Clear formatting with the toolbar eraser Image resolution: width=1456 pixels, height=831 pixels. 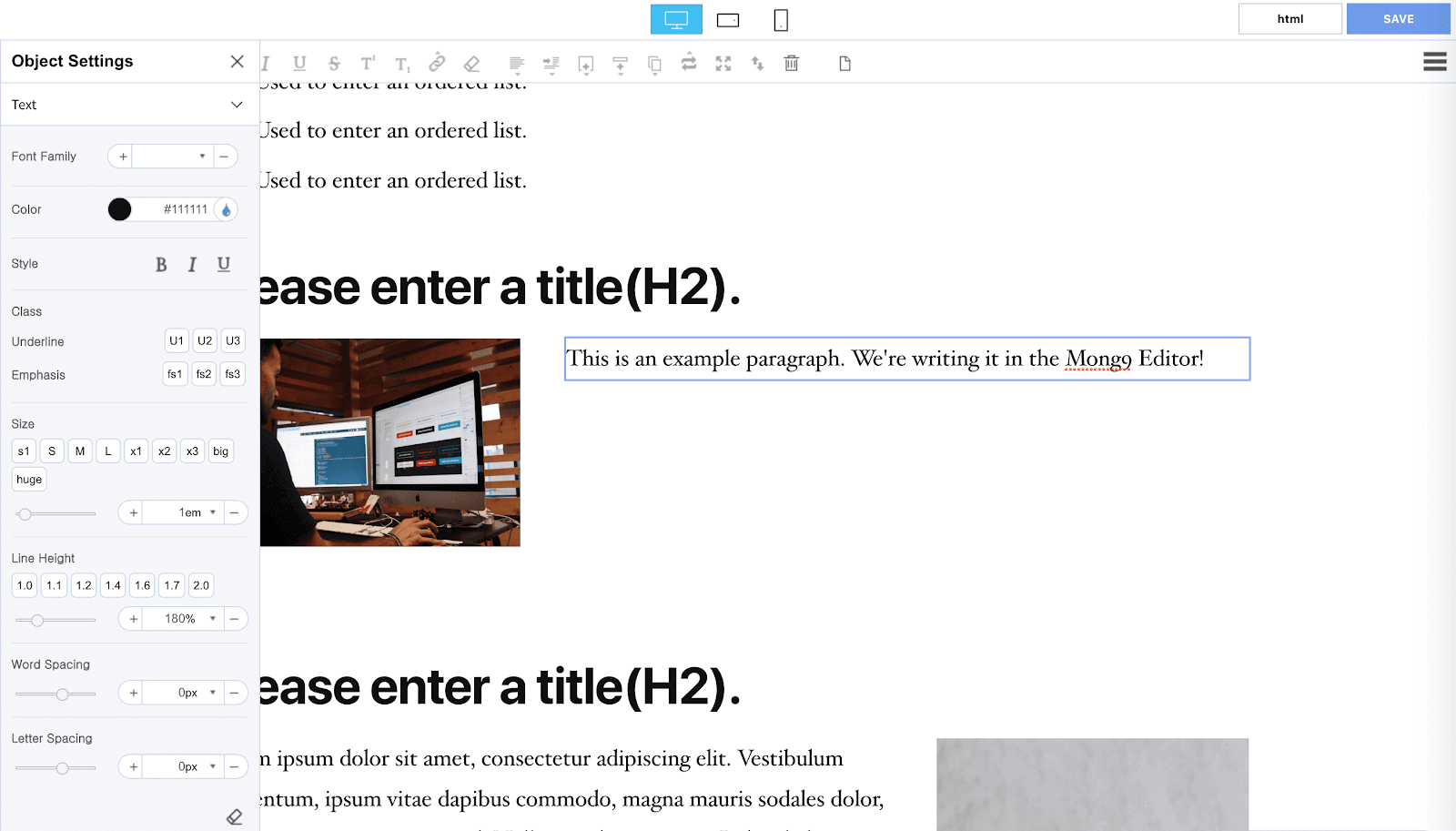coord(471,64)
